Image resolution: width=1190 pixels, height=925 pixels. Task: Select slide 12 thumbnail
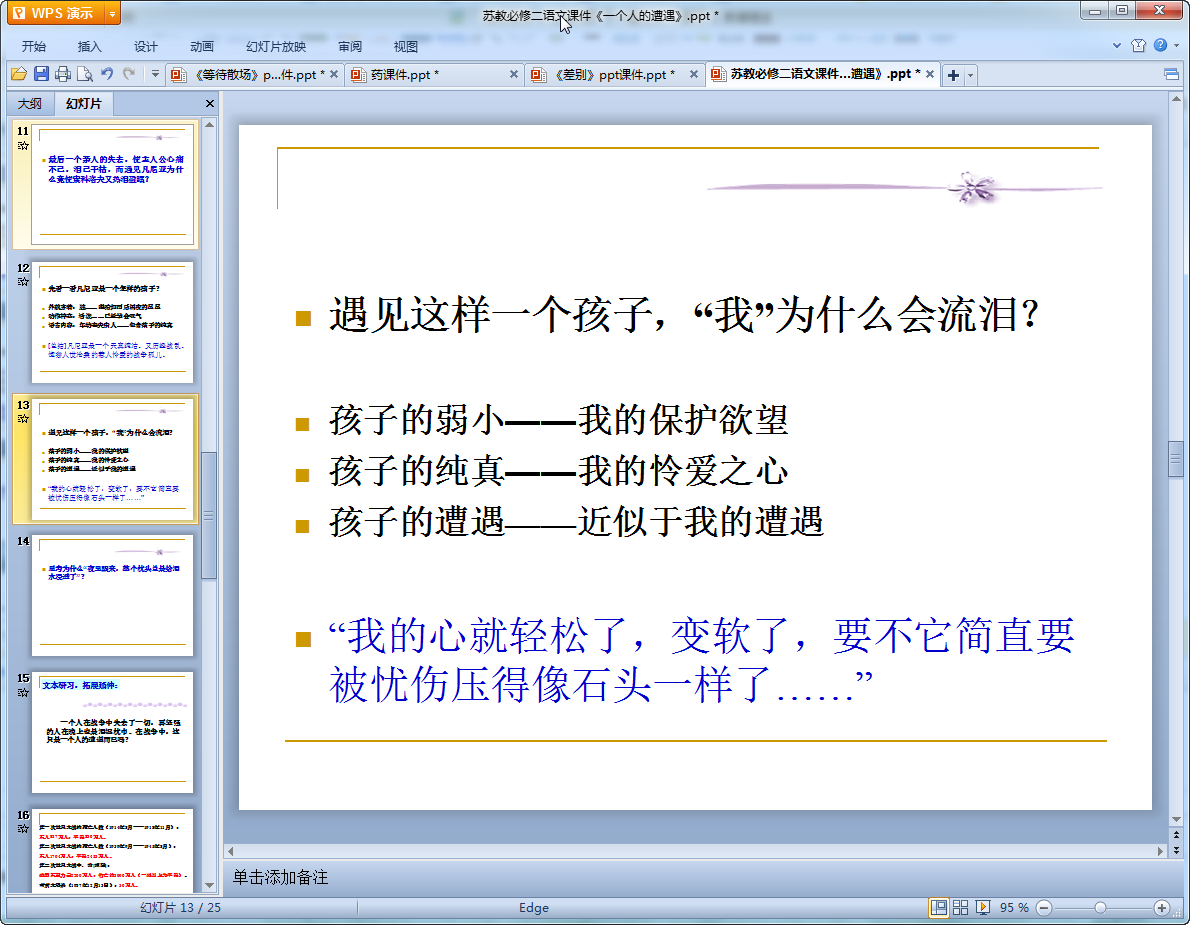(x=112, y=322)
